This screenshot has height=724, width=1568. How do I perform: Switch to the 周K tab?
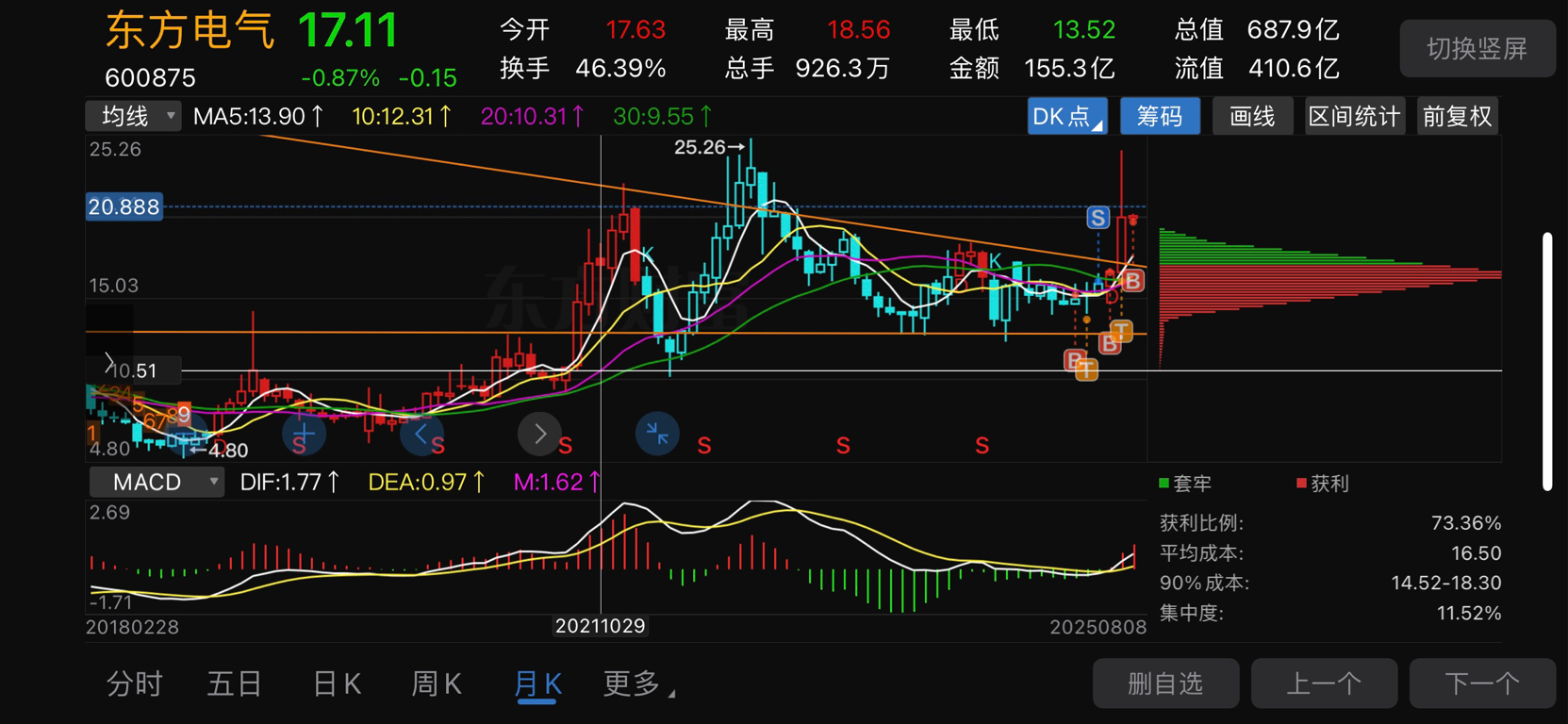(437, 683)
